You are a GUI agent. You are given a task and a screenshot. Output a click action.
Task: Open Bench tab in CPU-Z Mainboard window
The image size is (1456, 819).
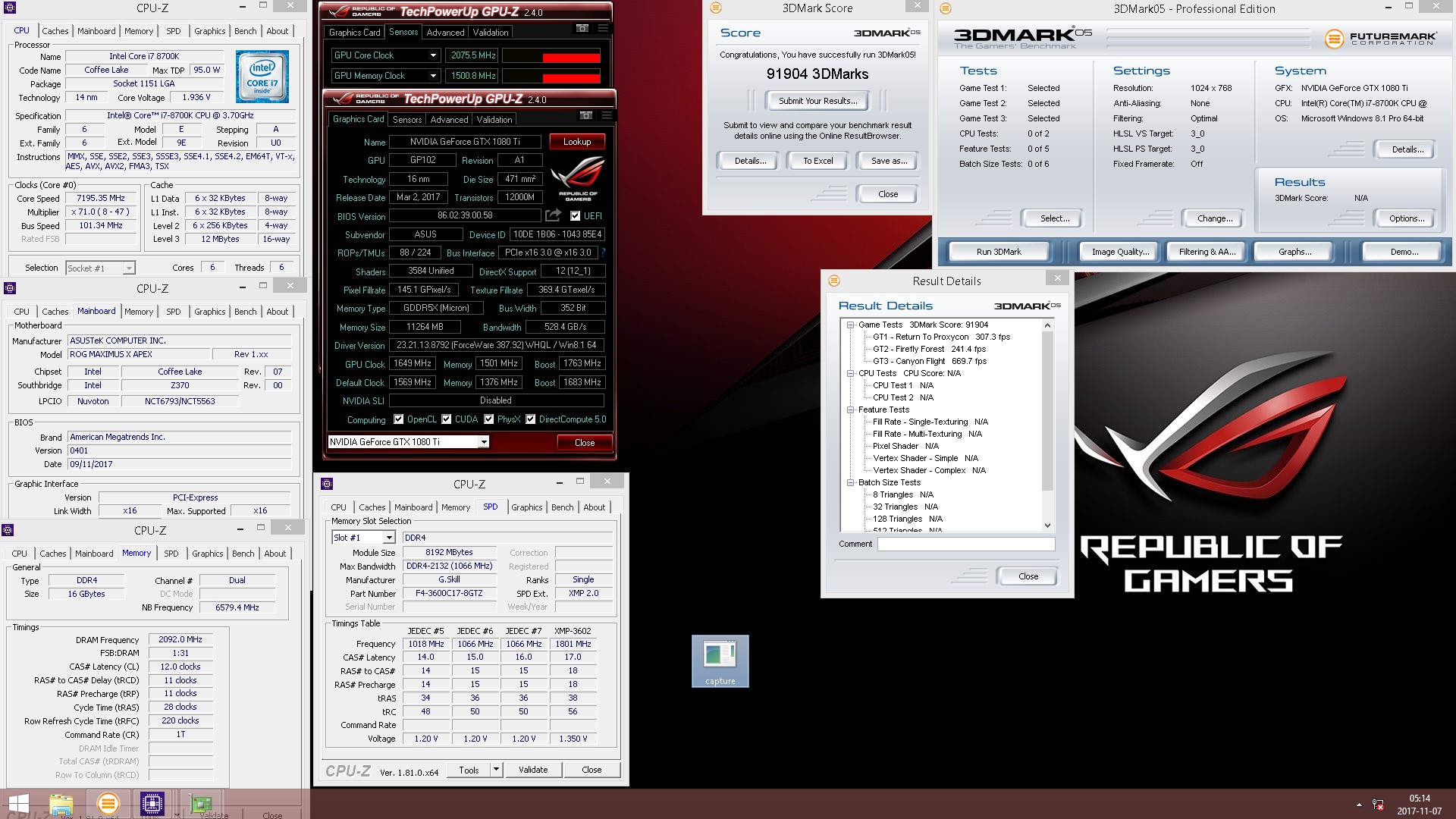[x=245, y=312]
